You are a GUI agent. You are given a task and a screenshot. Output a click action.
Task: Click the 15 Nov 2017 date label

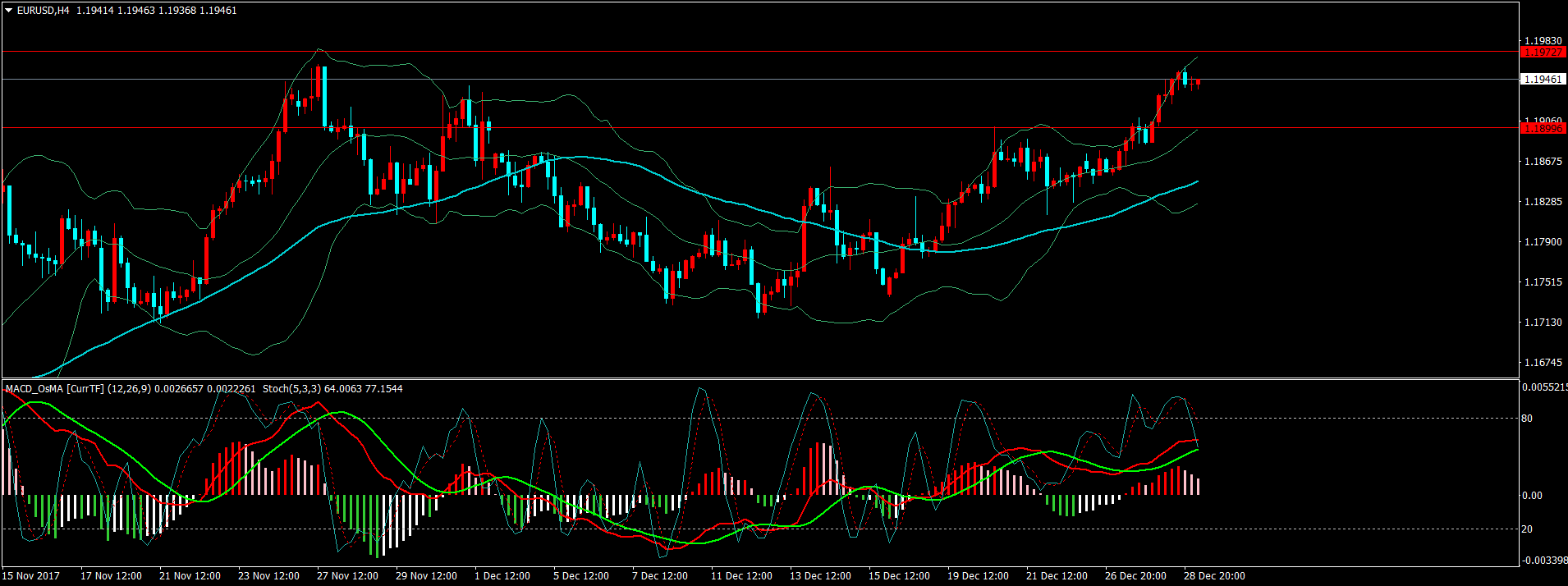33,576
